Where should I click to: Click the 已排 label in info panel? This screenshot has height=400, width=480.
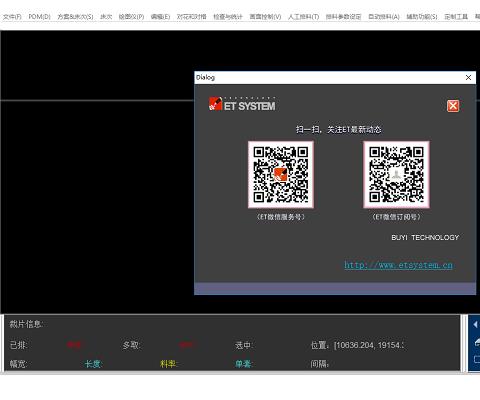tap(18, 345)
